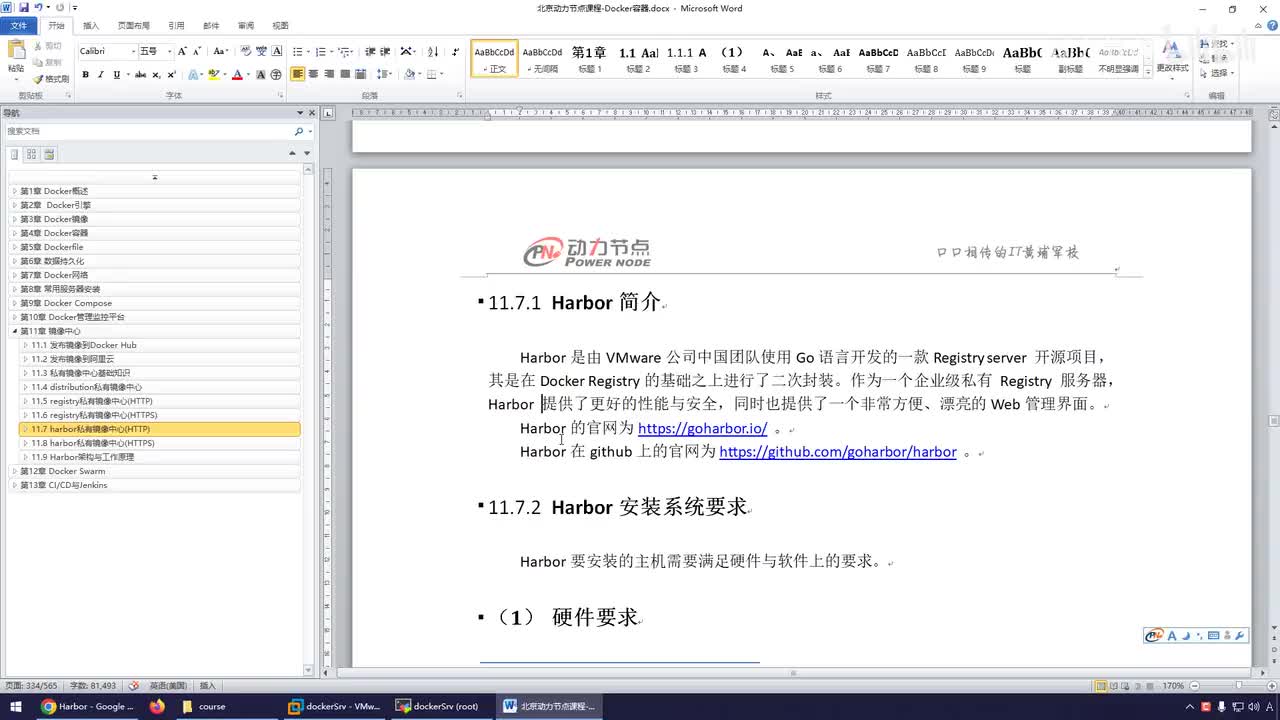Click the sort A-Z icon
Viewport: 1280px width, 720px height.
[433, 51]
